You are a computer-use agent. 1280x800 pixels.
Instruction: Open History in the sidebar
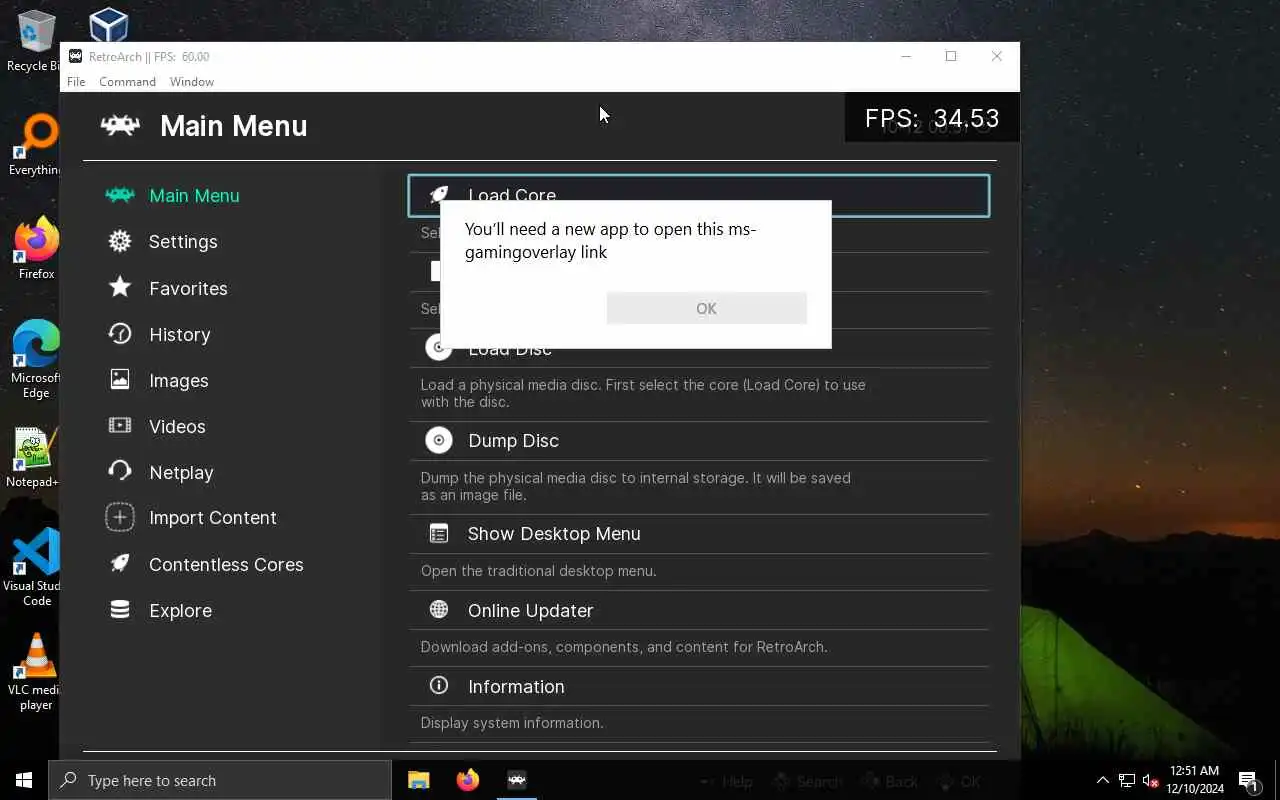click(x=180, y=334)
